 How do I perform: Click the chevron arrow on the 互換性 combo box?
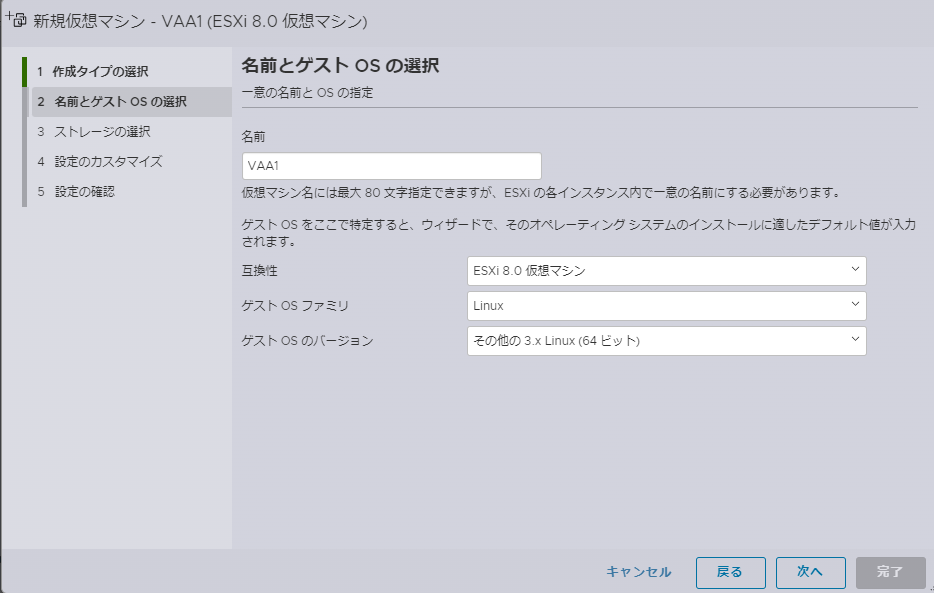(x=854, y=270)
